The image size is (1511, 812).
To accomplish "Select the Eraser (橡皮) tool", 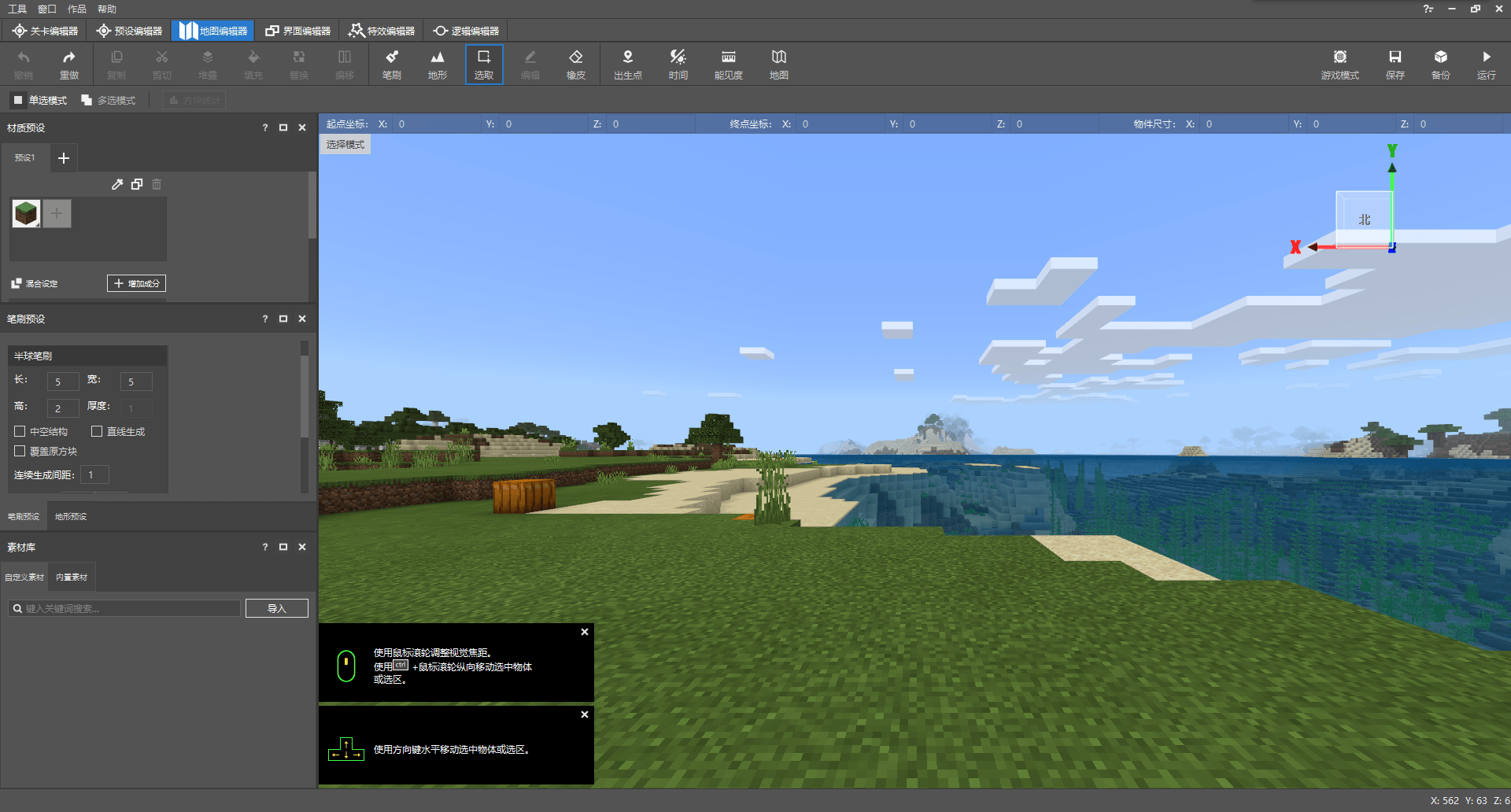I will tap(576, 64).
